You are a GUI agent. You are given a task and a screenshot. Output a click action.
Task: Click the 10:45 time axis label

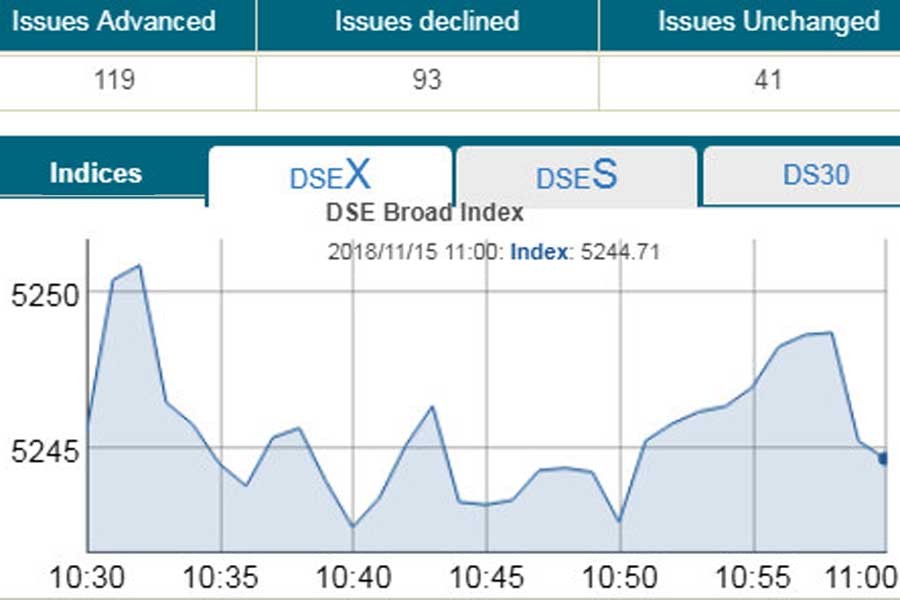[x=486, y=578]
